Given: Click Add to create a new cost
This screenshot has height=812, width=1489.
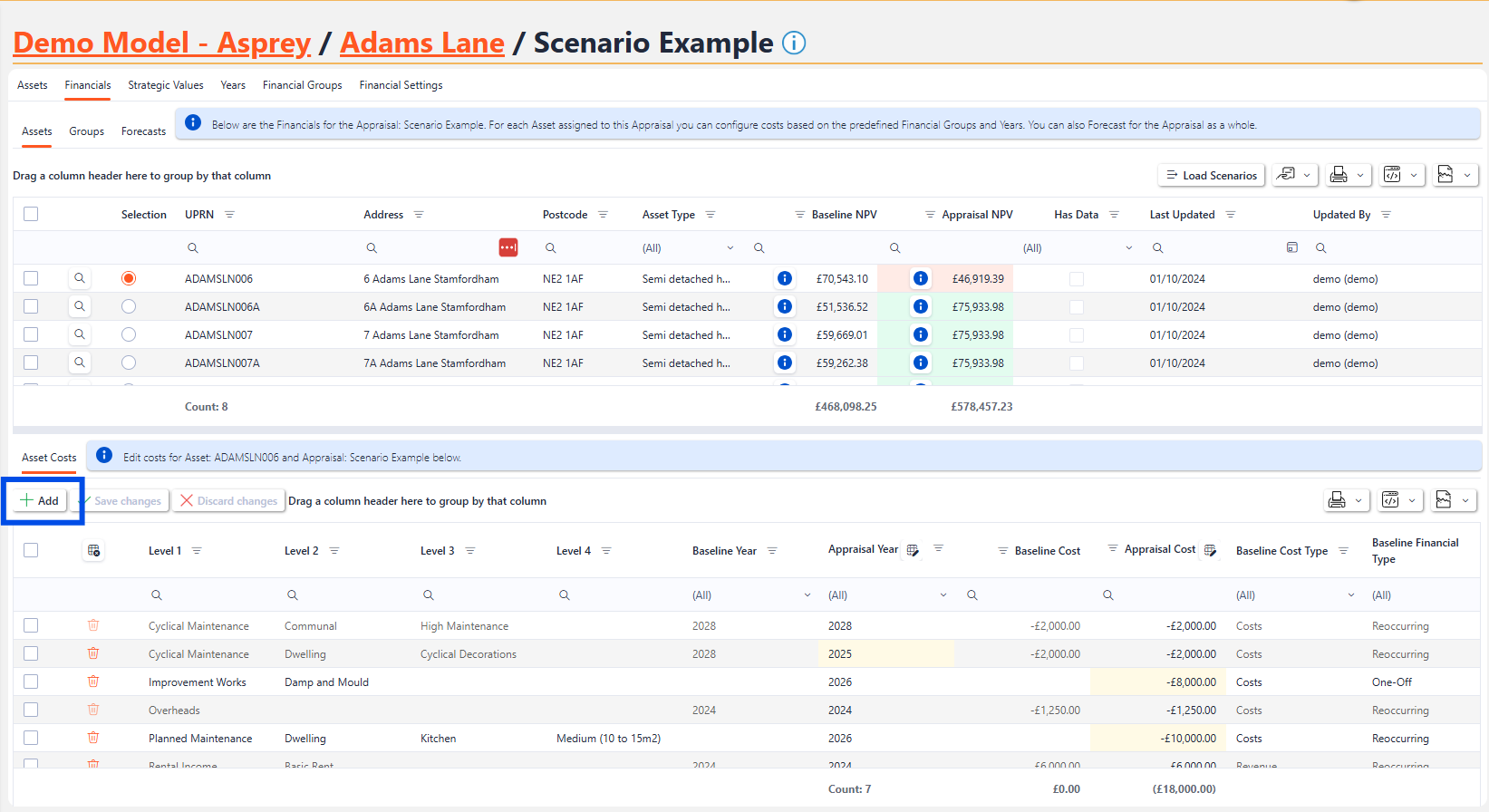Looking at the screenshot, I should click(40, 500).
